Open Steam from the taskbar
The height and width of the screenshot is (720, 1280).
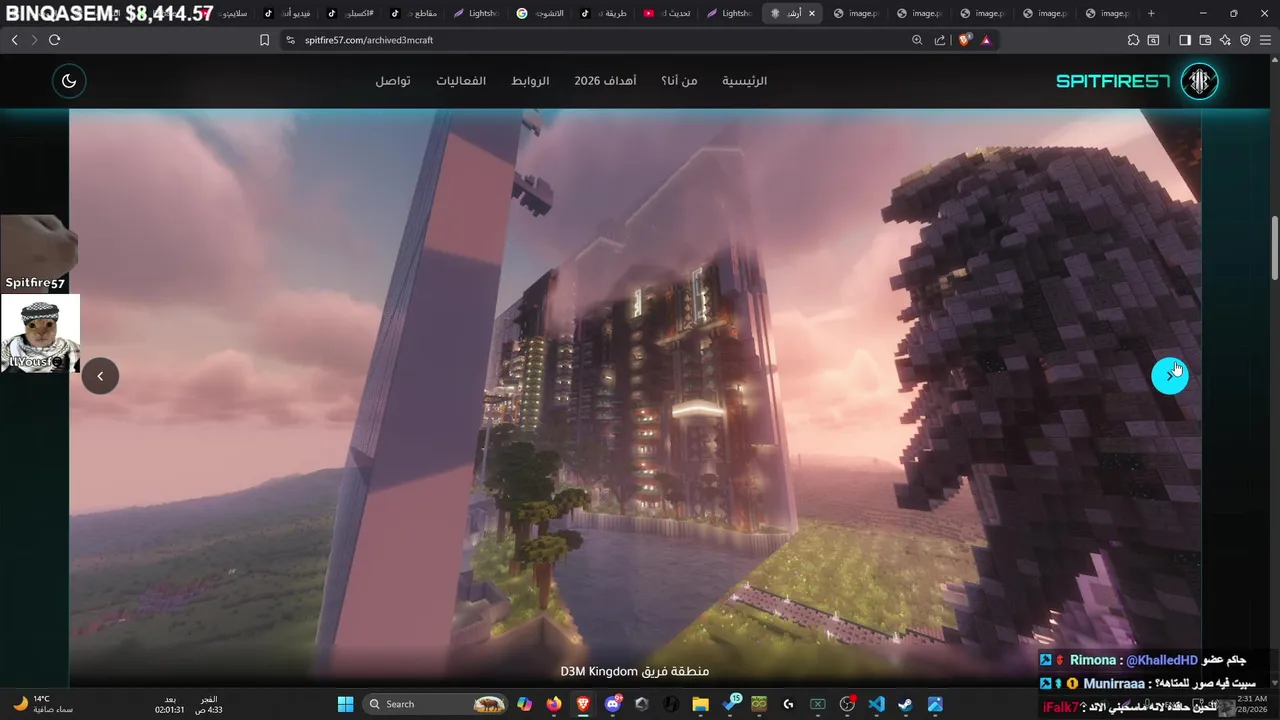tap(905, 704)
